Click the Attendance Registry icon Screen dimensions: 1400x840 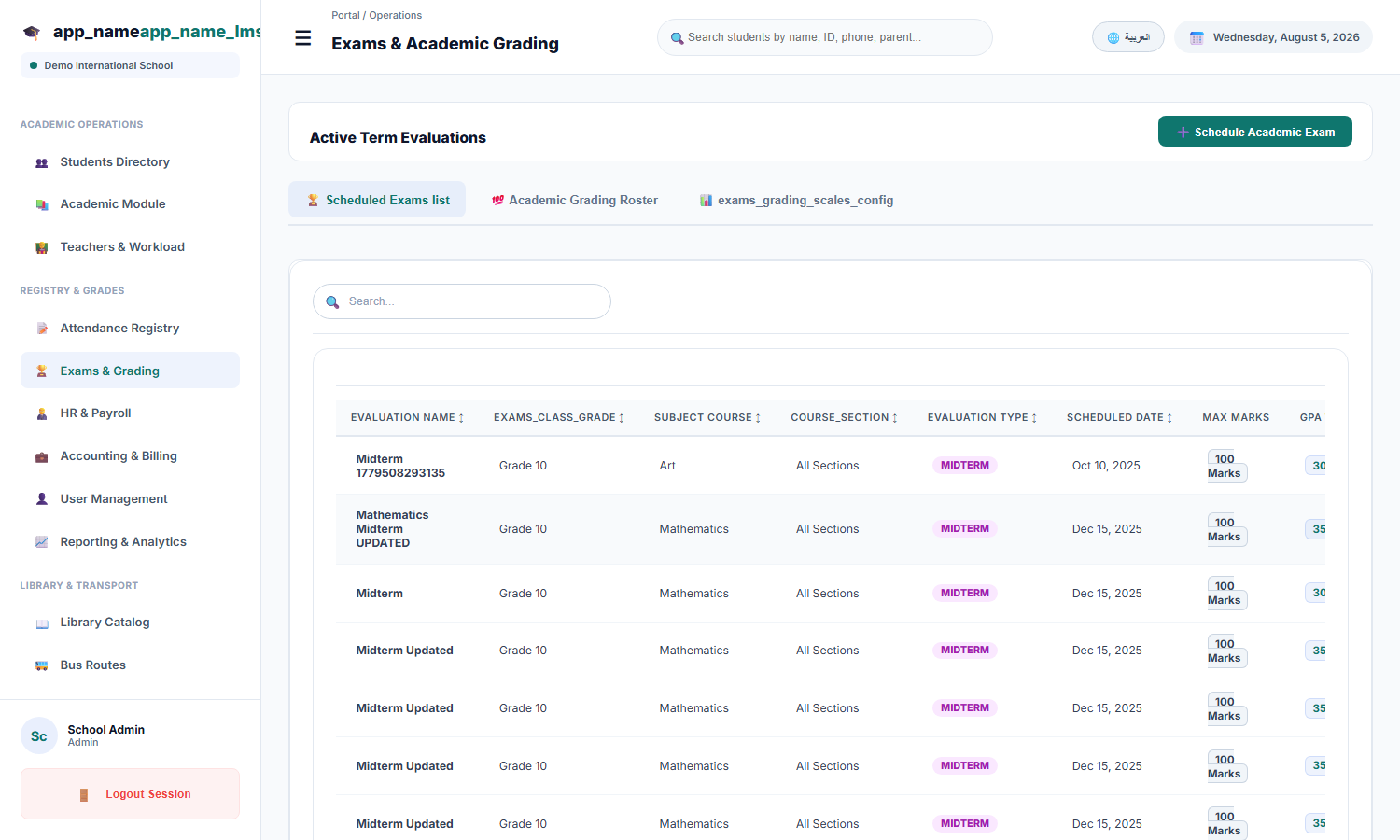[42, 329]
